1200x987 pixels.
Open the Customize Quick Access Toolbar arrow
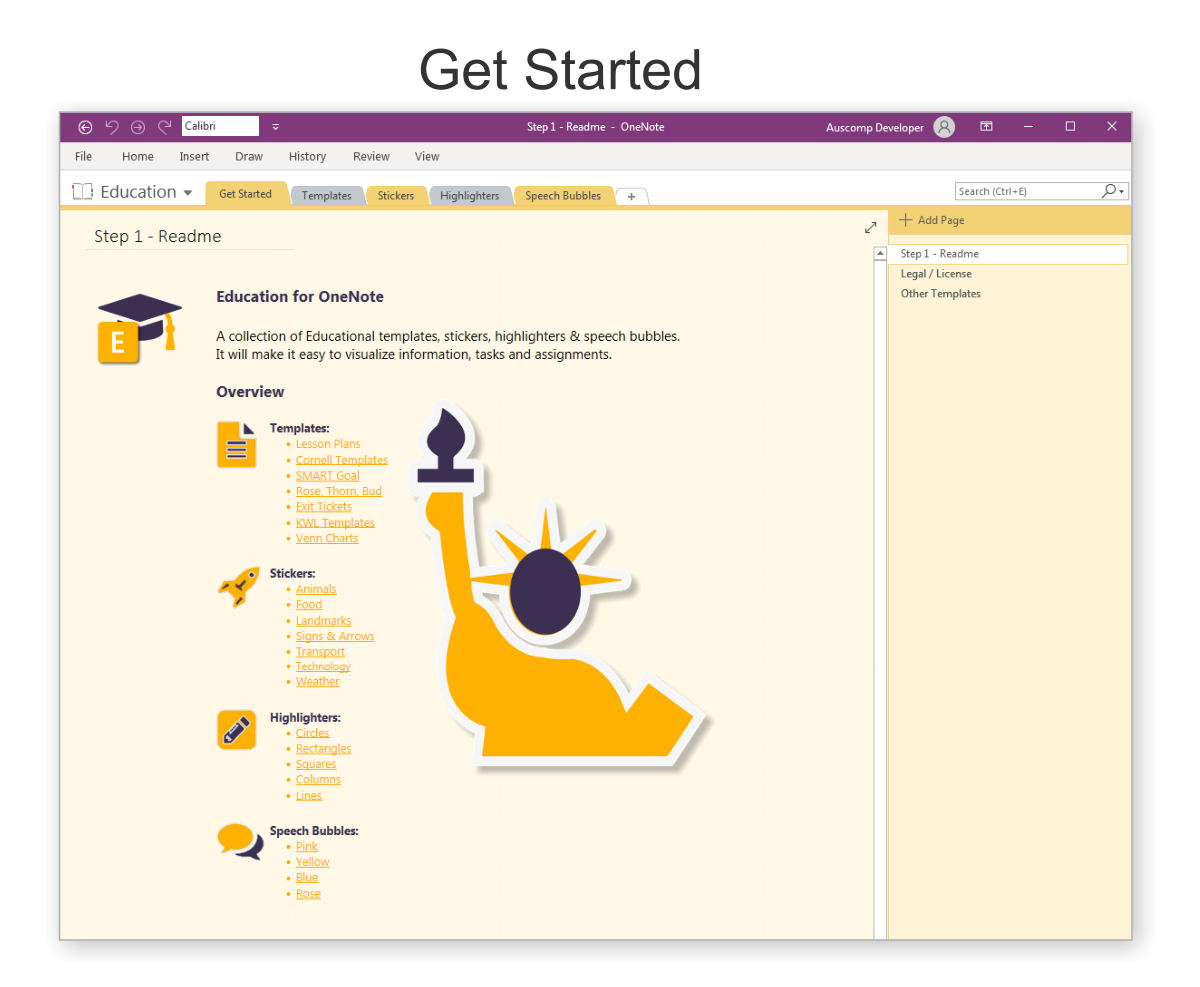point(276,127)
